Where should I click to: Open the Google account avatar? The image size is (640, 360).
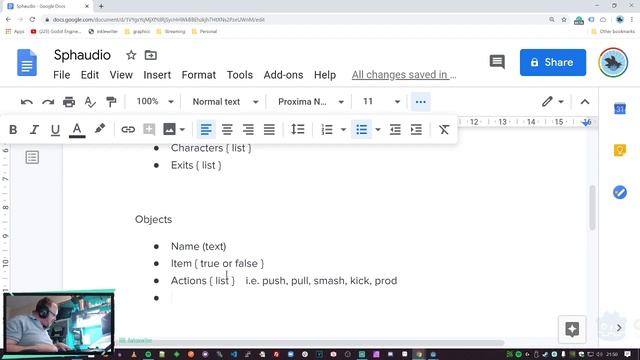(x=613, y=62)
